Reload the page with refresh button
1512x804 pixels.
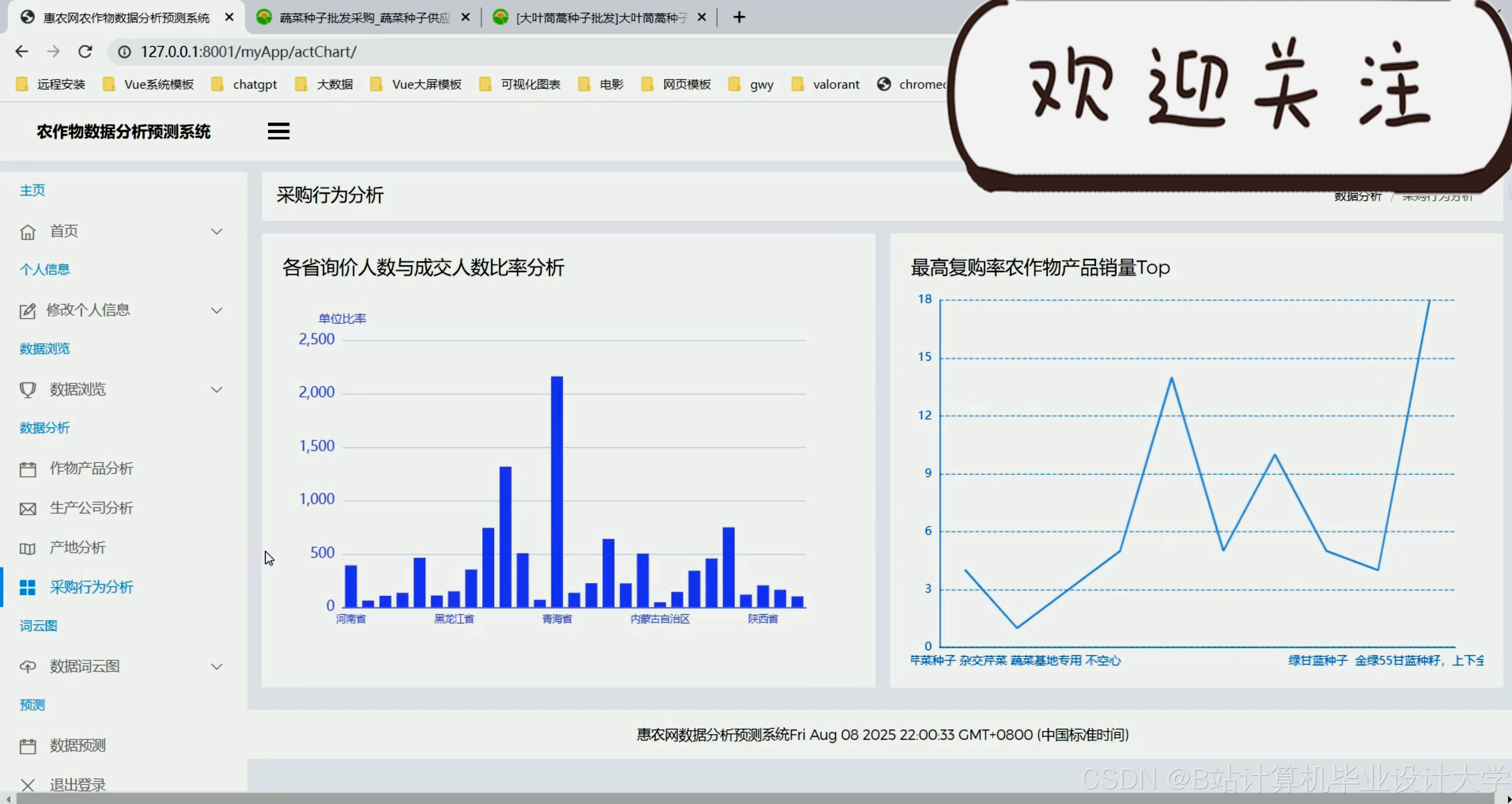pos(85,52)
